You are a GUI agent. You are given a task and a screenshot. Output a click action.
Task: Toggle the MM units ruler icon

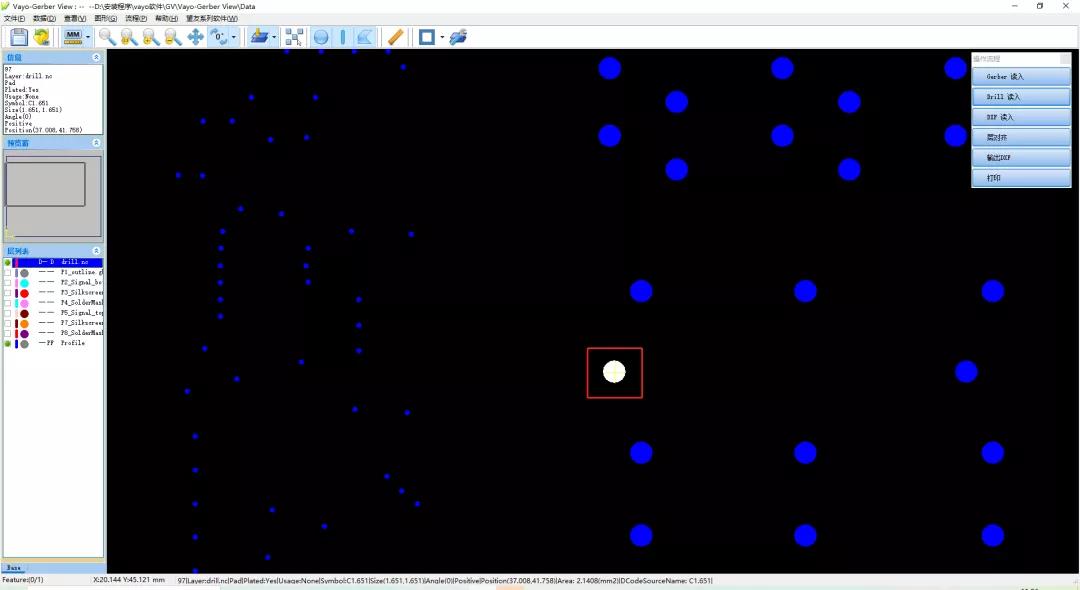(x=73, y=36)
